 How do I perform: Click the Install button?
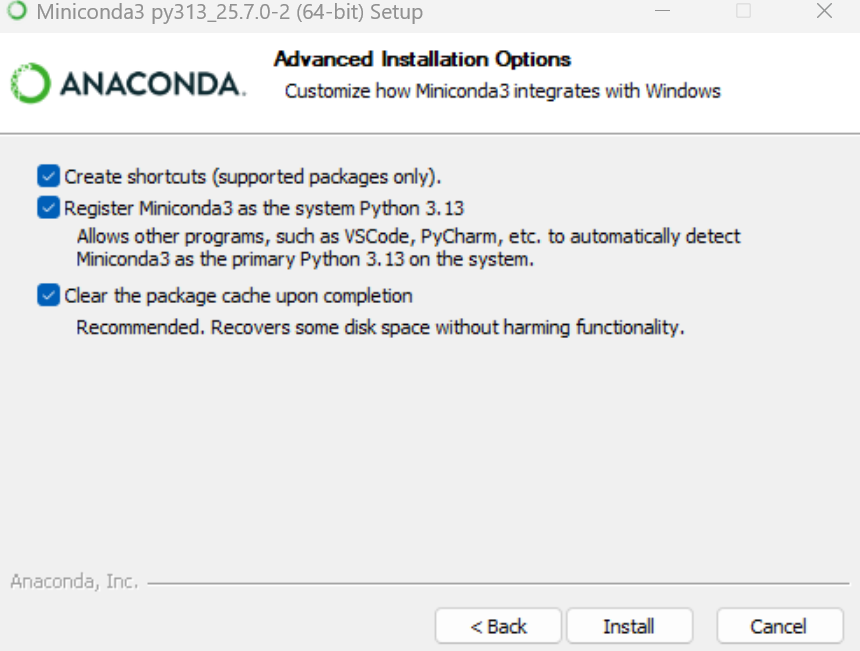tap(629, 625)
